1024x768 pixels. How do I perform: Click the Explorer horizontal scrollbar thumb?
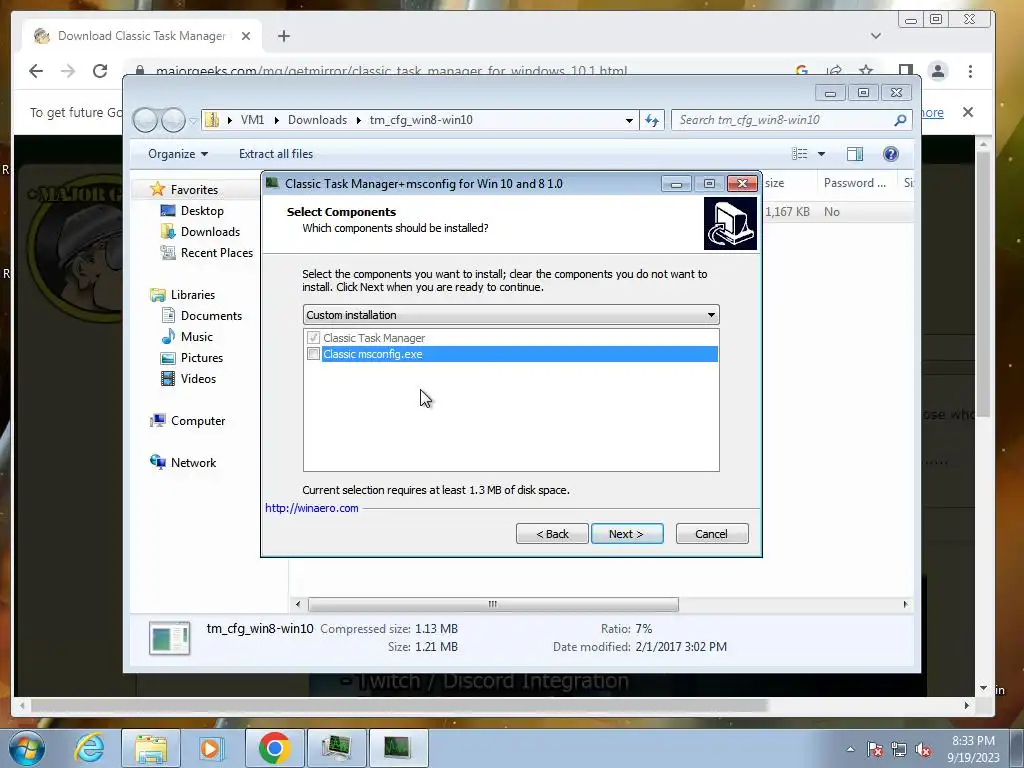click(x=493, y=604)
